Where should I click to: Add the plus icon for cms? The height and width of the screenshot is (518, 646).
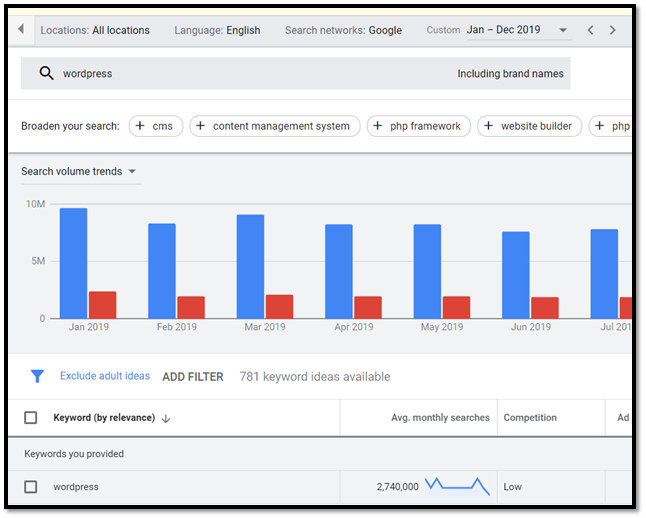tap(140, 126)
